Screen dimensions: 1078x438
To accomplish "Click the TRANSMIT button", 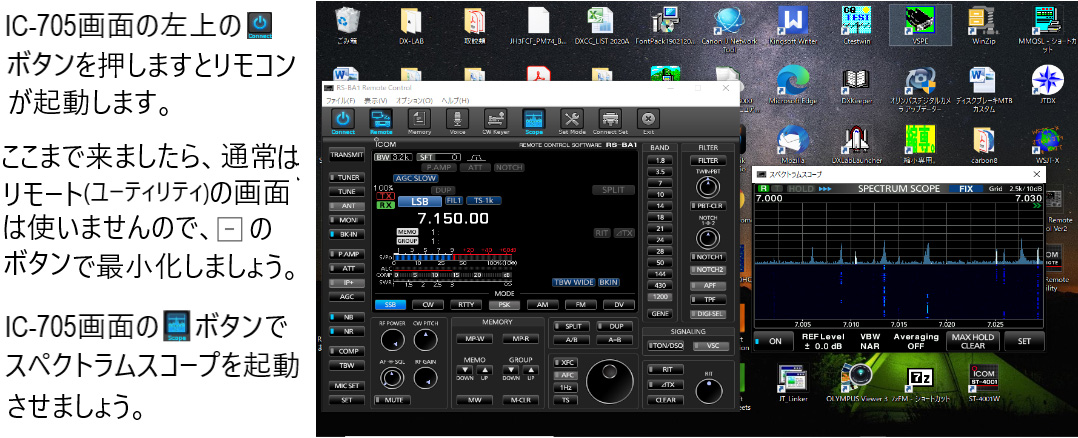I will [347, 155].
